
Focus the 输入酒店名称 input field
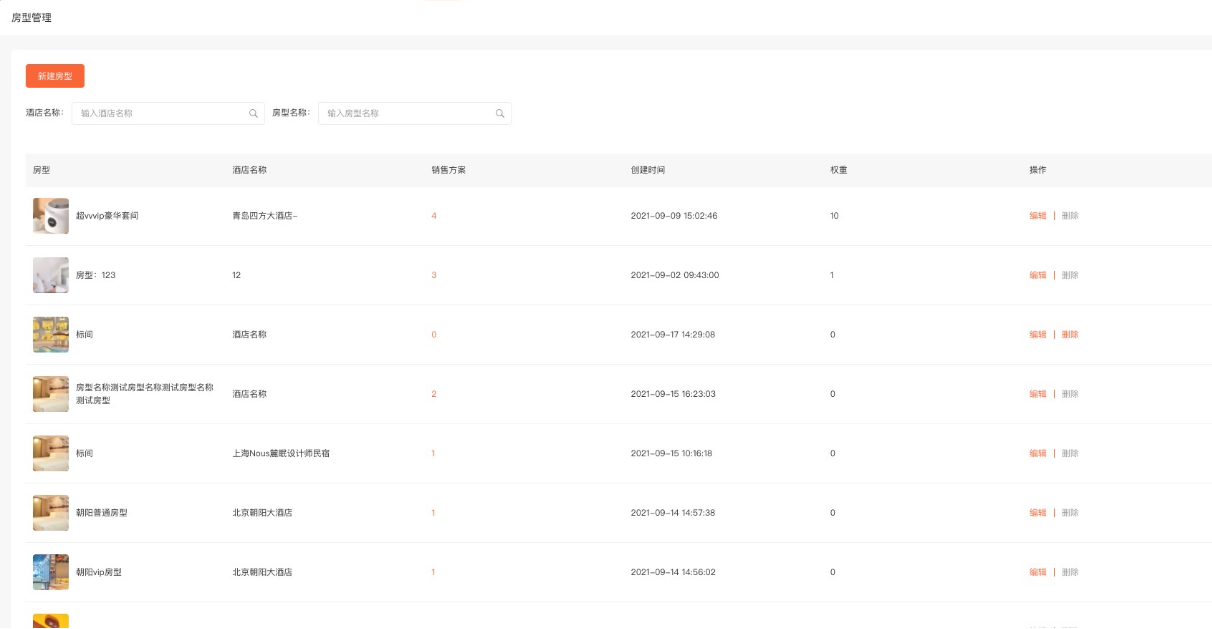(x=168, y=113)
